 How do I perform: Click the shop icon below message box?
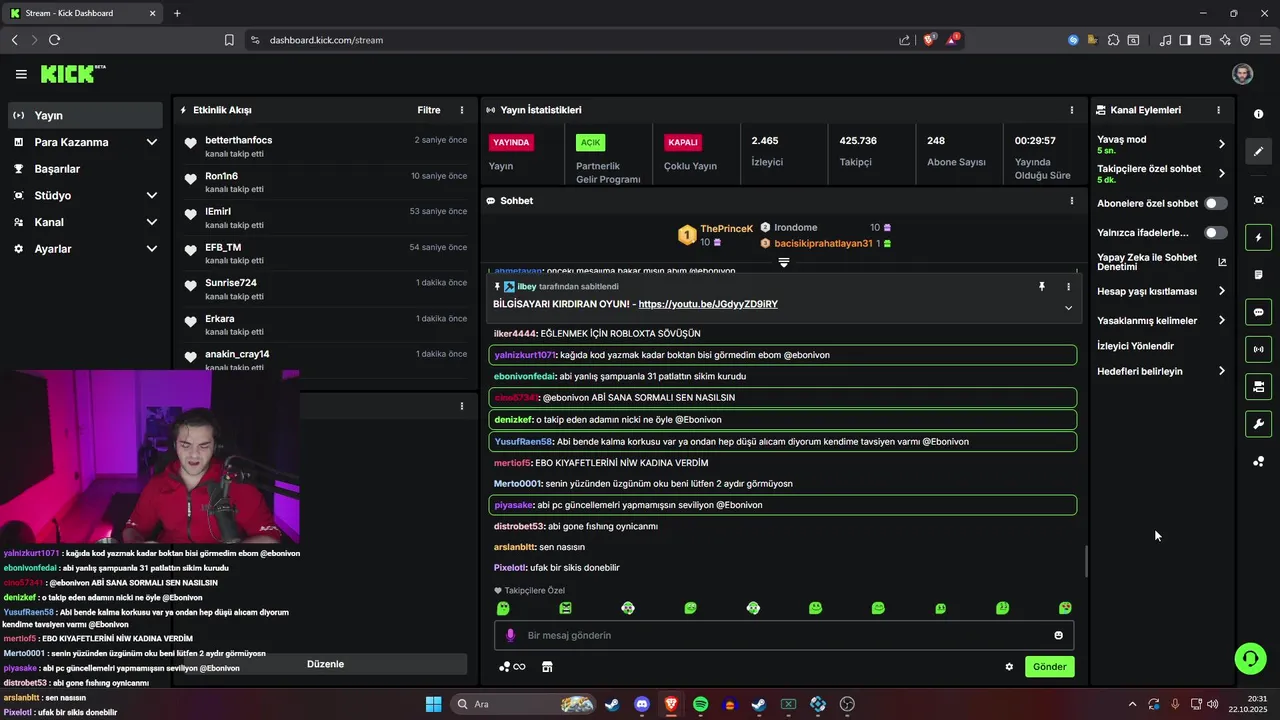(547, 667)
